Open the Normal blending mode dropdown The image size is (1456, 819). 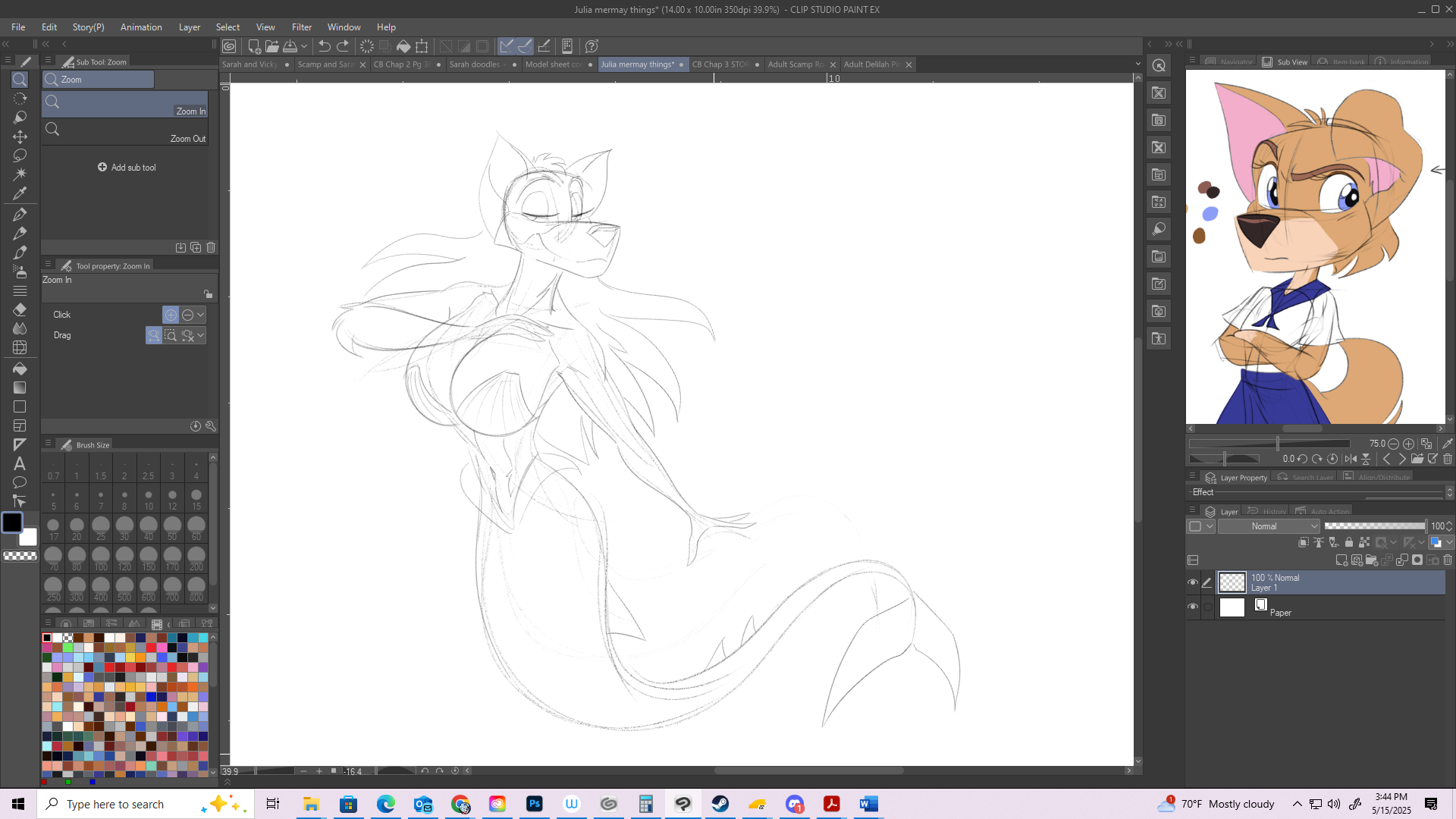[x=1269, y=526]
